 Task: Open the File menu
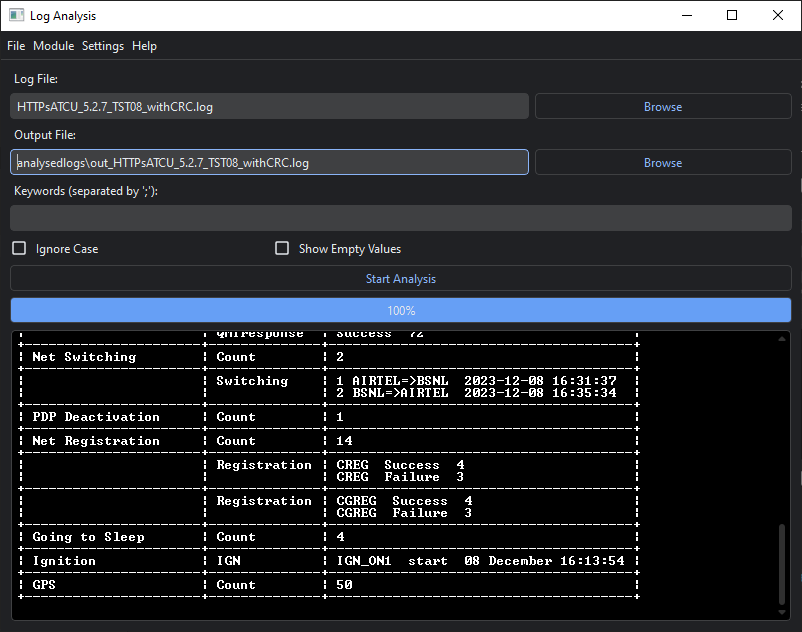(x=16, y=46)
